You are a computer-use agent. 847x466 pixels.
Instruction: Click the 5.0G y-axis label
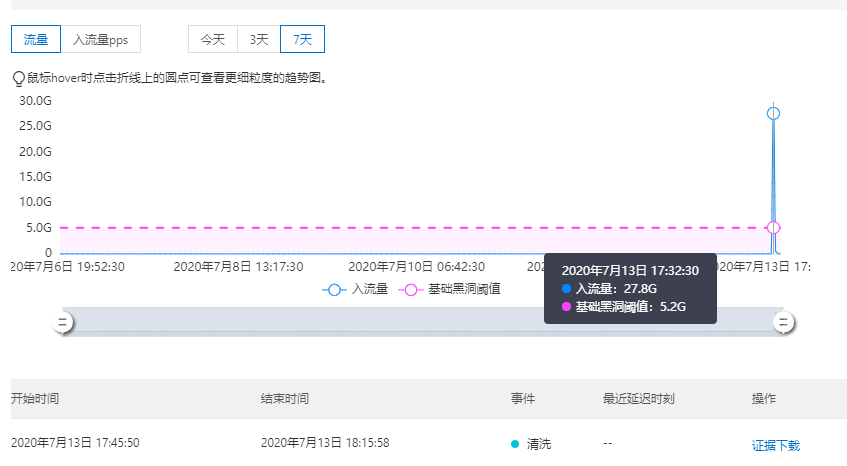[39, 228]
